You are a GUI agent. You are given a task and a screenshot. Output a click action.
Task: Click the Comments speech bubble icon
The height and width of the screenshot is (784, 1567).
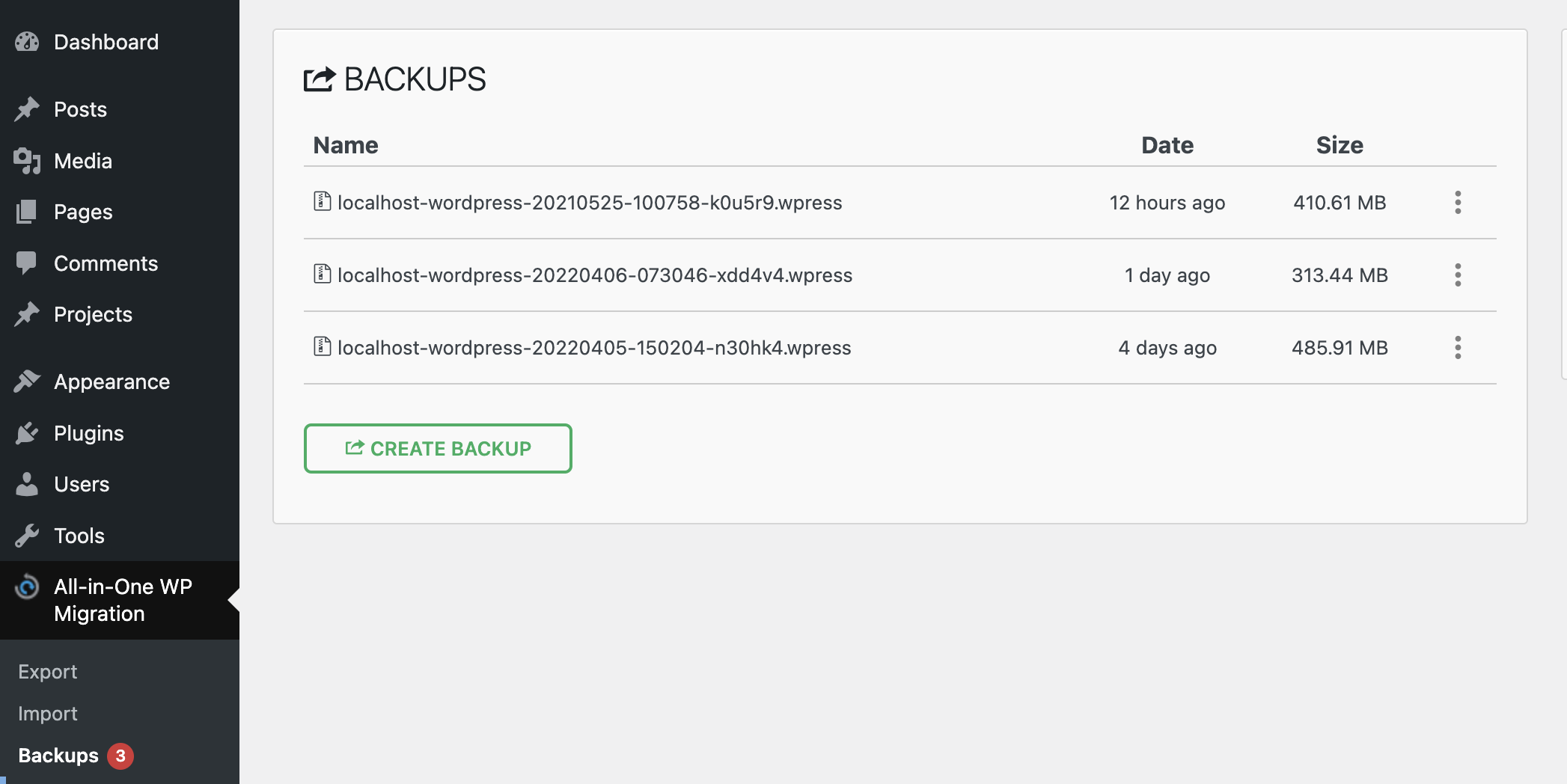point(27,263)
